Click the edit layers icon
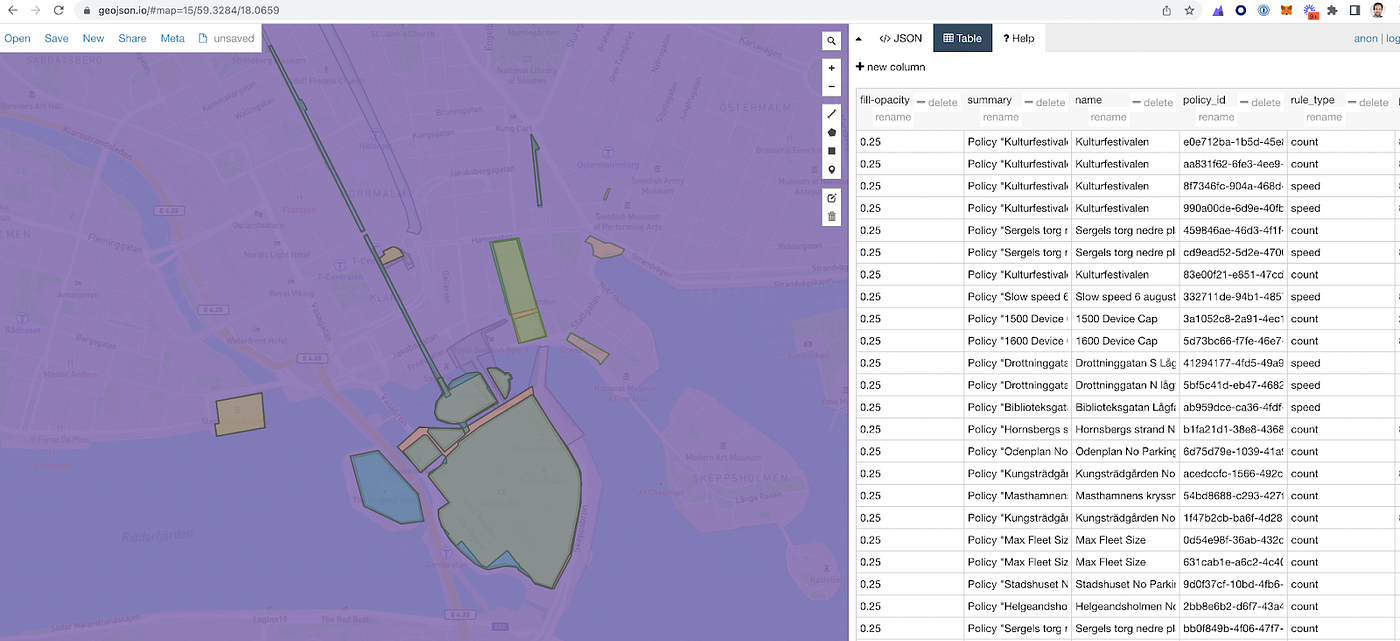The height and width of the screenshot is (641, 1400). pyautogui.click(x=831, y=197)
